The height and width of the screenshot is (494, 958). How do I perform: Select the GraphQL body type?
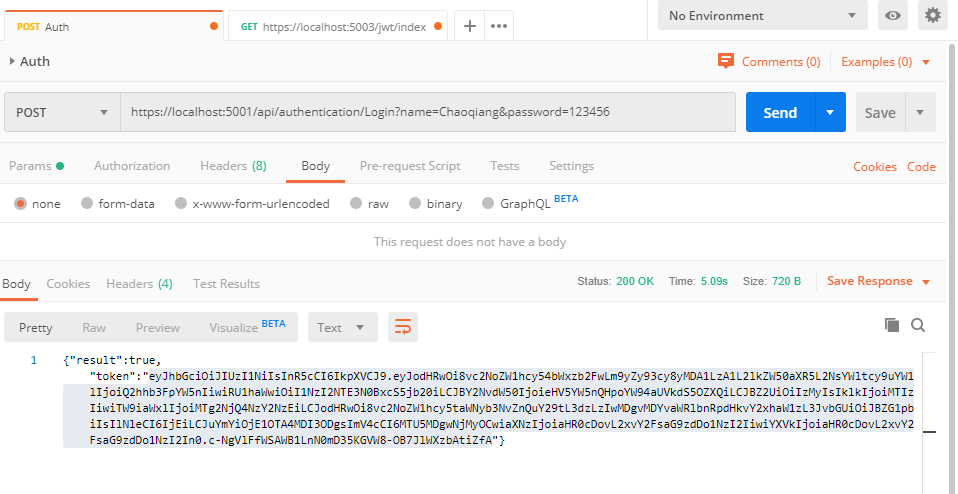pyautogui.click(x=516, y=204)
